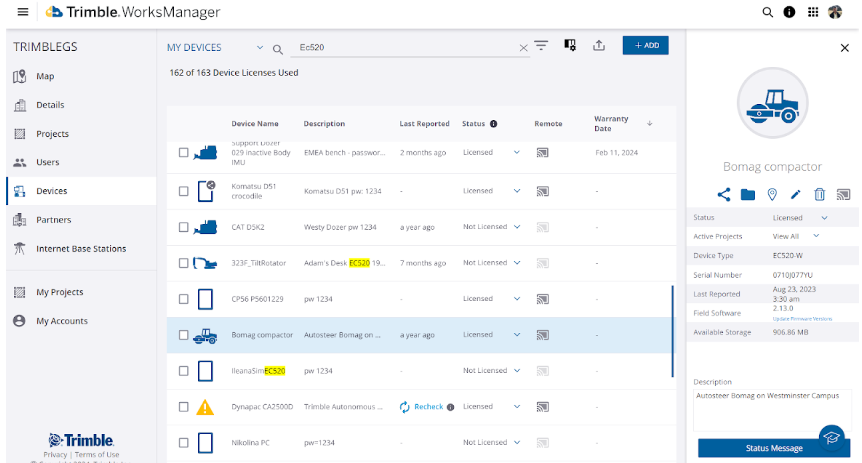This screenshot has height=463, width=862.
Task: Check the box for CAT D5K2
Action: 183,227
